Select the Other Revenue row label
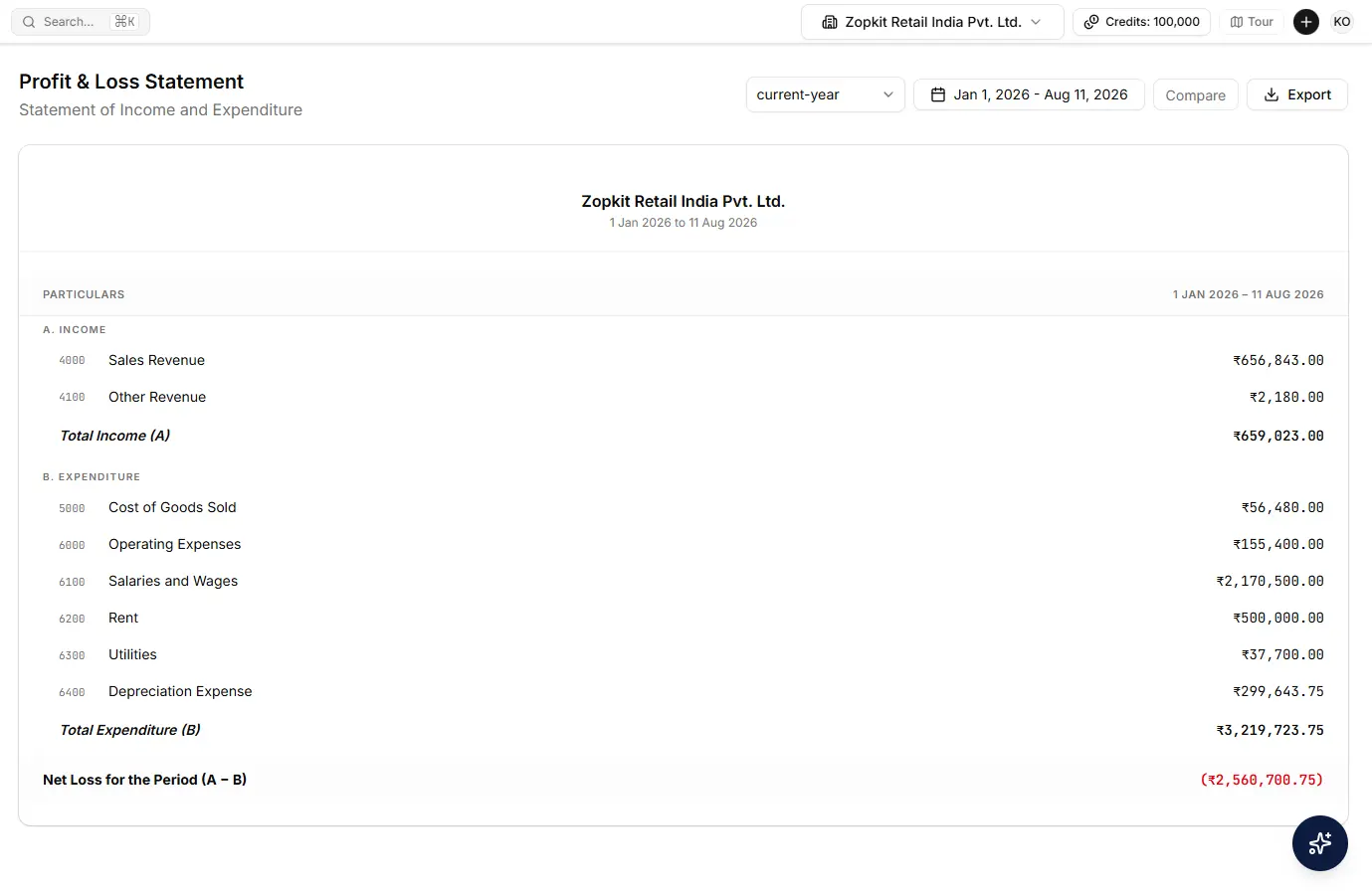 pos(157,397)
